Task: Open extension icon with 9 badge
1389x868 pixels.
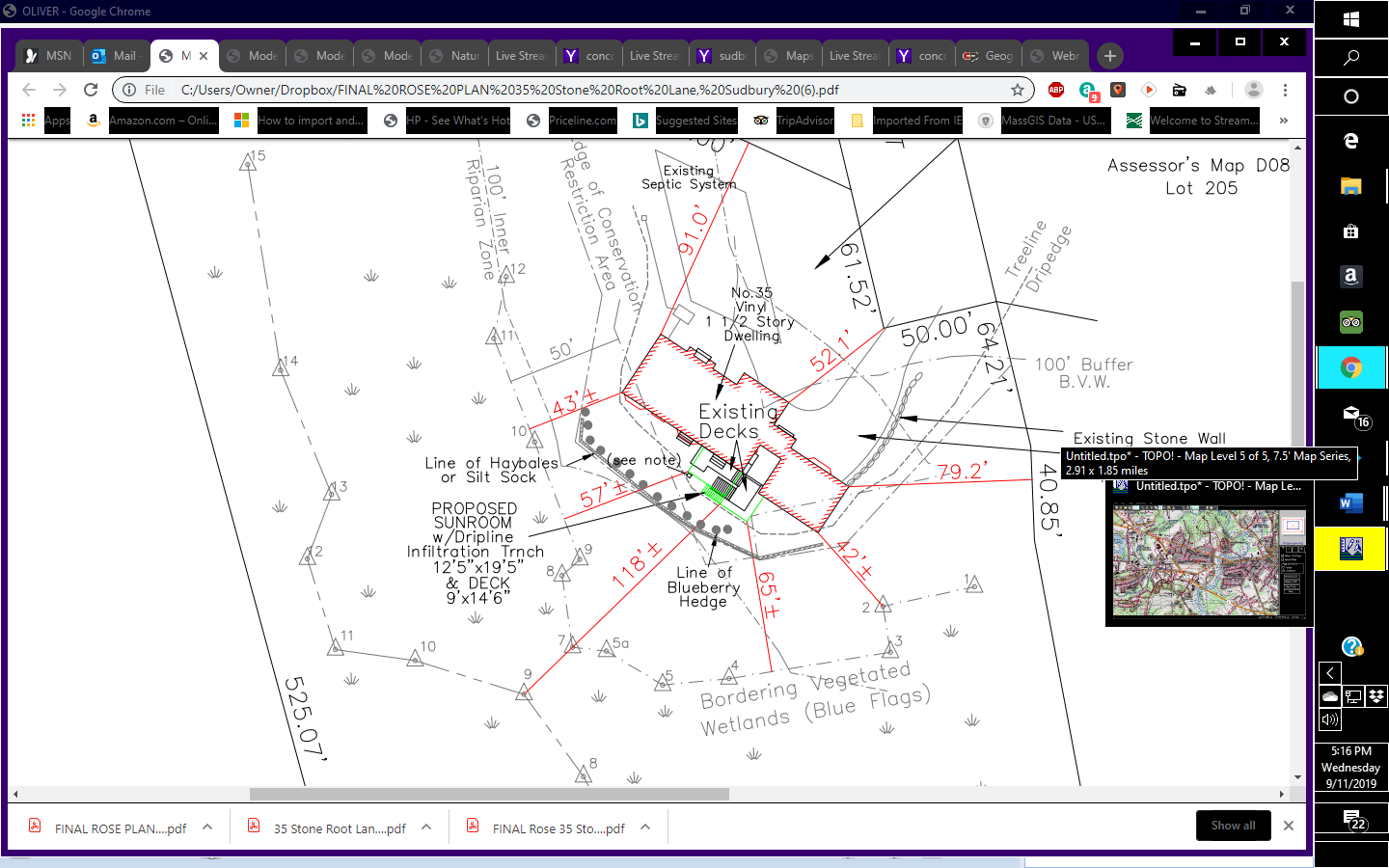Action: 1088,91
